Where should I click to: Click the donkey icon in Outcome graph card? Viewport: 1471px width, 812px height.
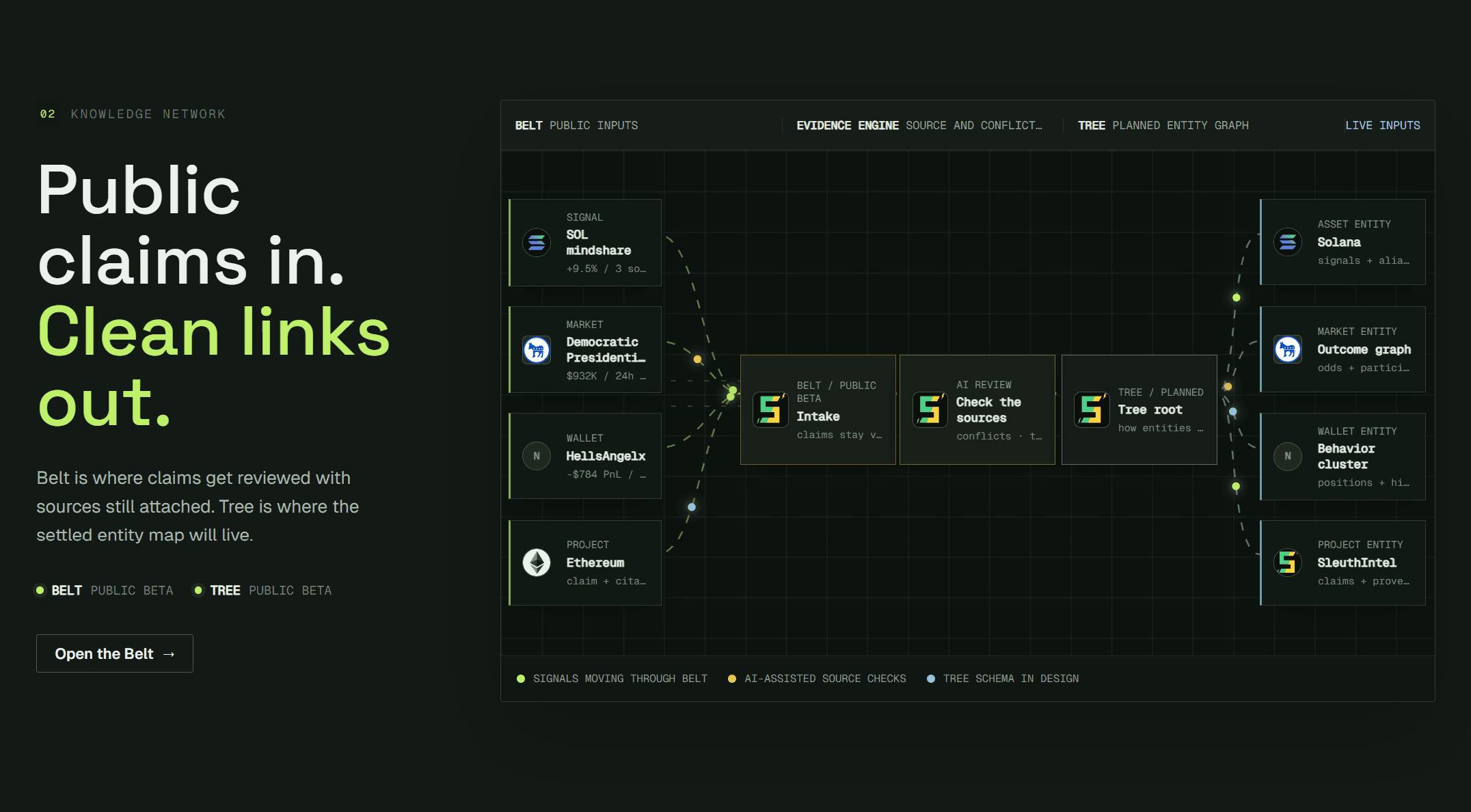pos(1288,349)
